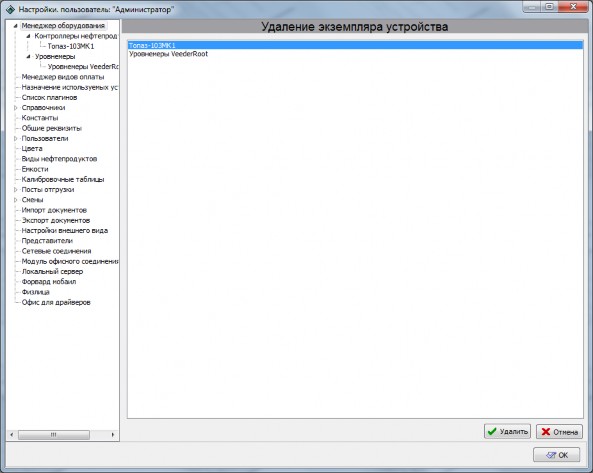Image resolution: width=593 pixels, height=473 pixels.
Task: Click the red X Отмена button
Action: click(x=559, y=431)
